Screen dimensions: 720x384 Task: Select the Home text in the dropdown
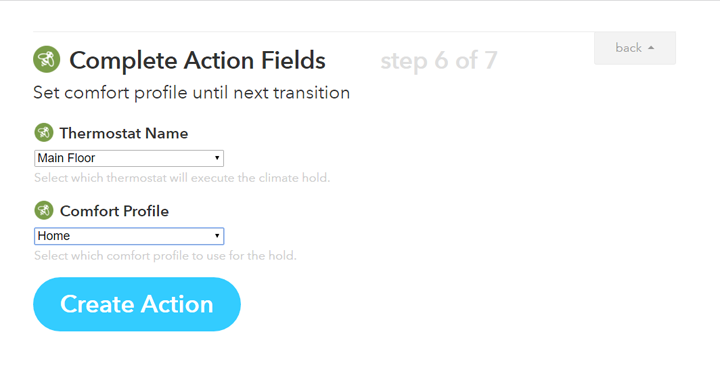click(x=54, y=236)
